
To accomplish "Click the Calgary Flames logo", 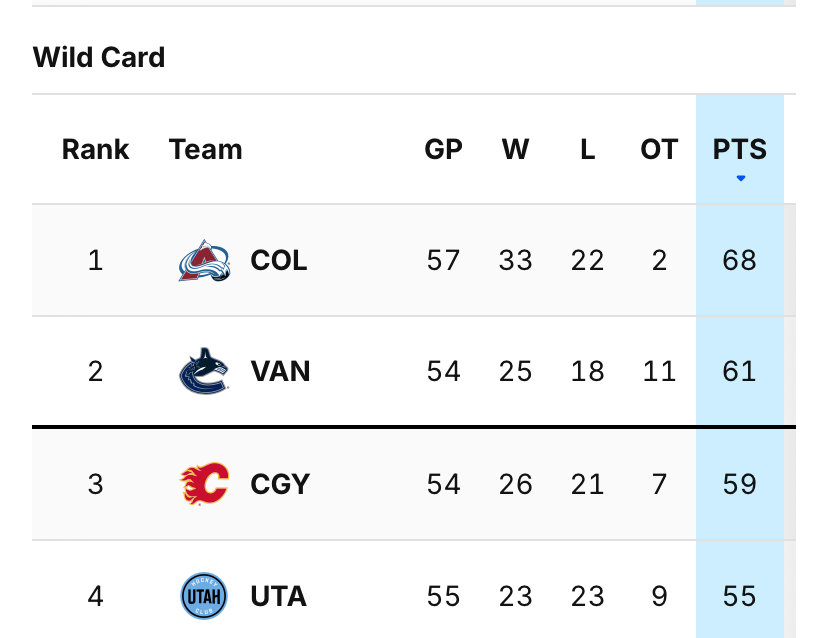I will [204, 484].
